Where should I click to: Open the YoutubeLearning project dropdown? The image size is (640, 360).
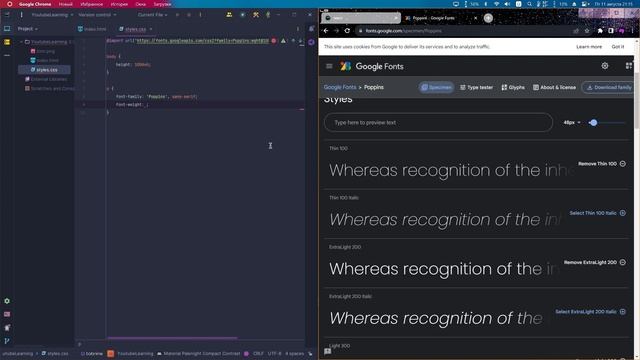(52, 15)
